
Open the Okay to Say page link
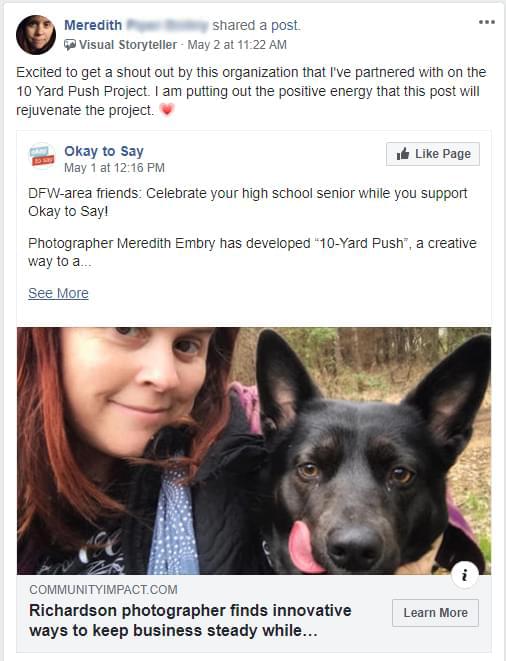tap(104, 151)
